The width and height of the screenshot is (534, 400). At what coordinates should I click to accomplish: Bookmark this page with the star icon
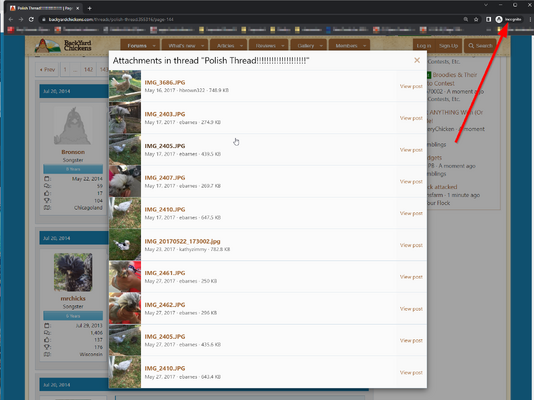point(476,19)
